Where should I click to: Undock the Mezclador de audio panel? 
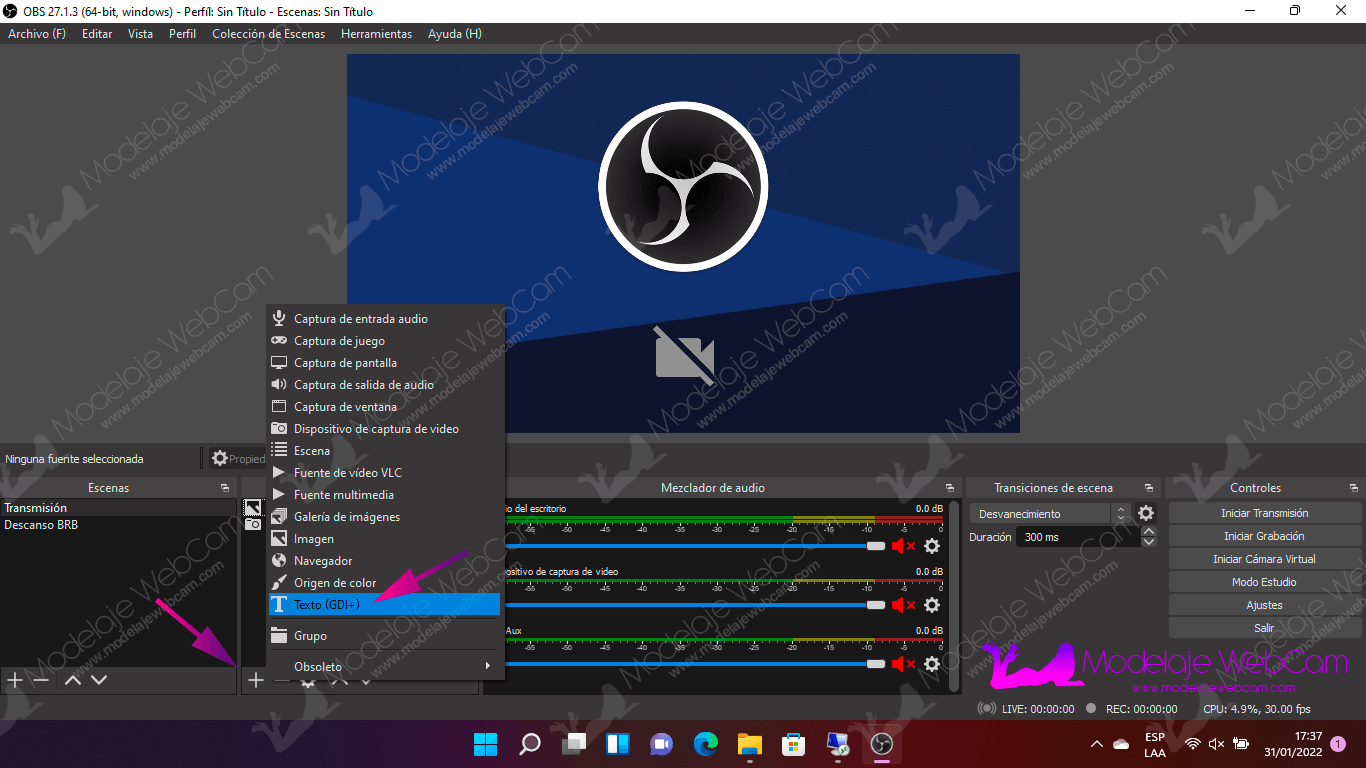tap(948, 488)
